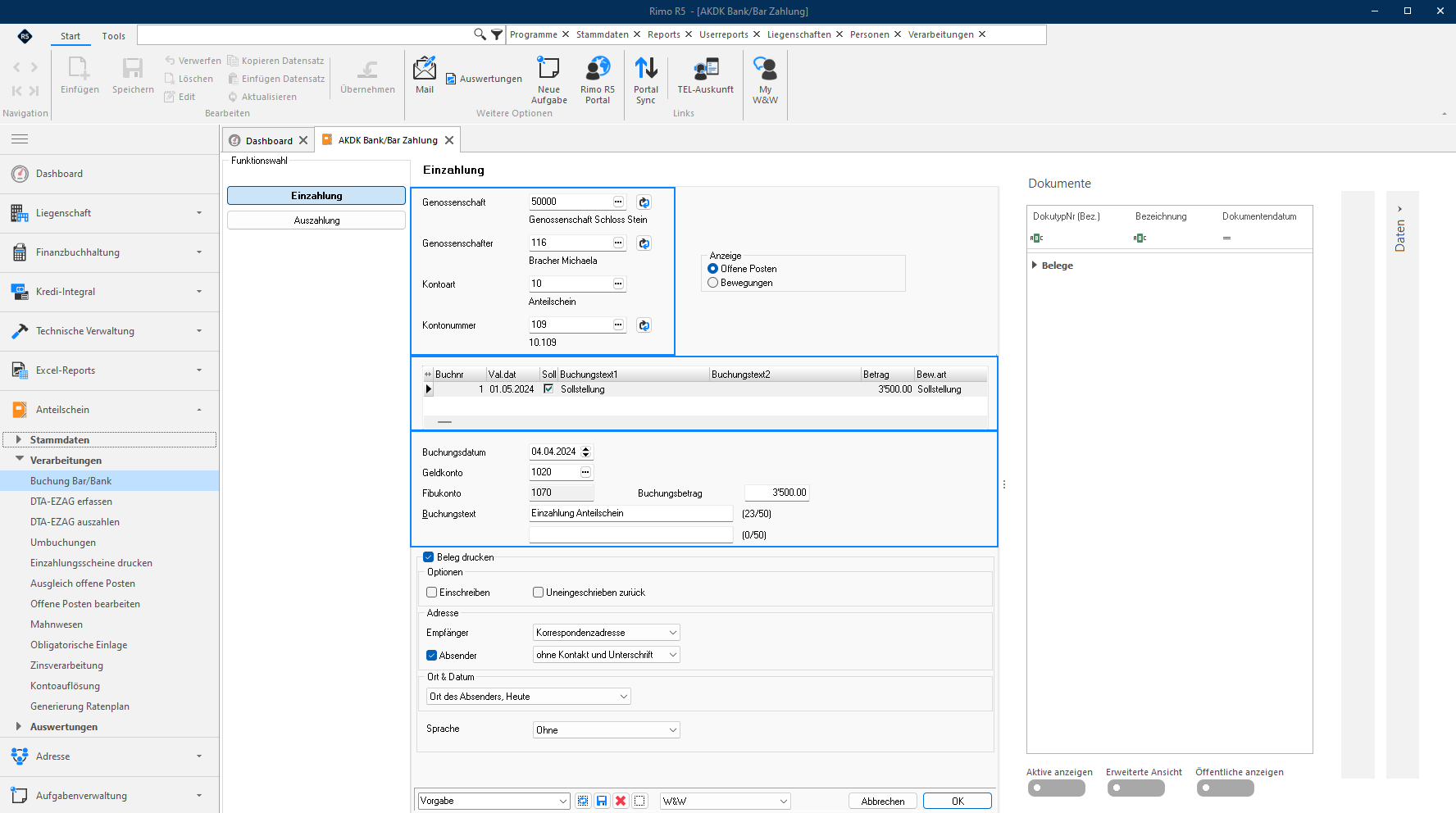Click the search magnifier icon
Viewport: 1456px width, 813px height.
point(480,34)
